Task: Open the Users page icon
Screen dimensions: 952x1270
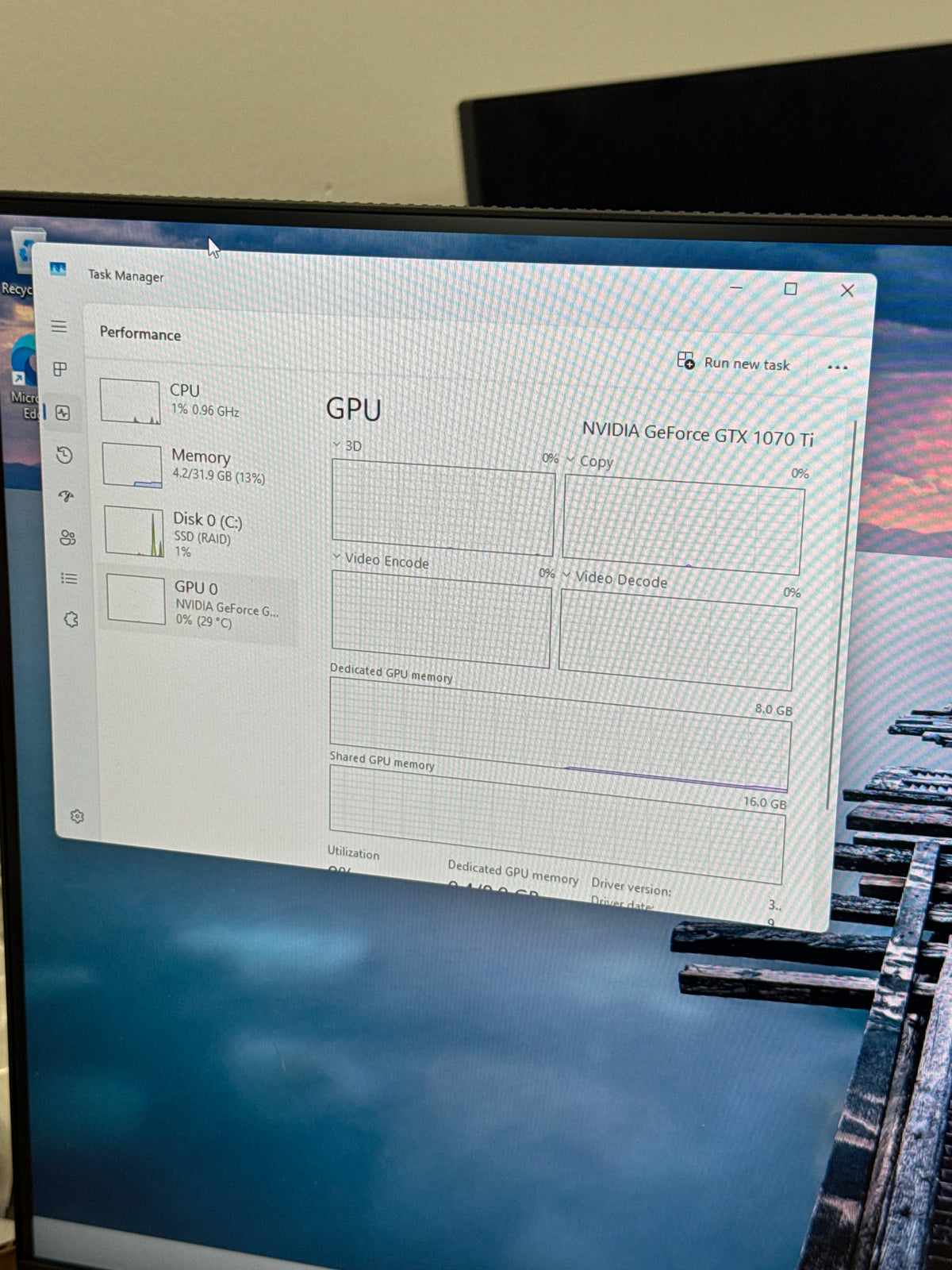Action: tap(68, 537)
